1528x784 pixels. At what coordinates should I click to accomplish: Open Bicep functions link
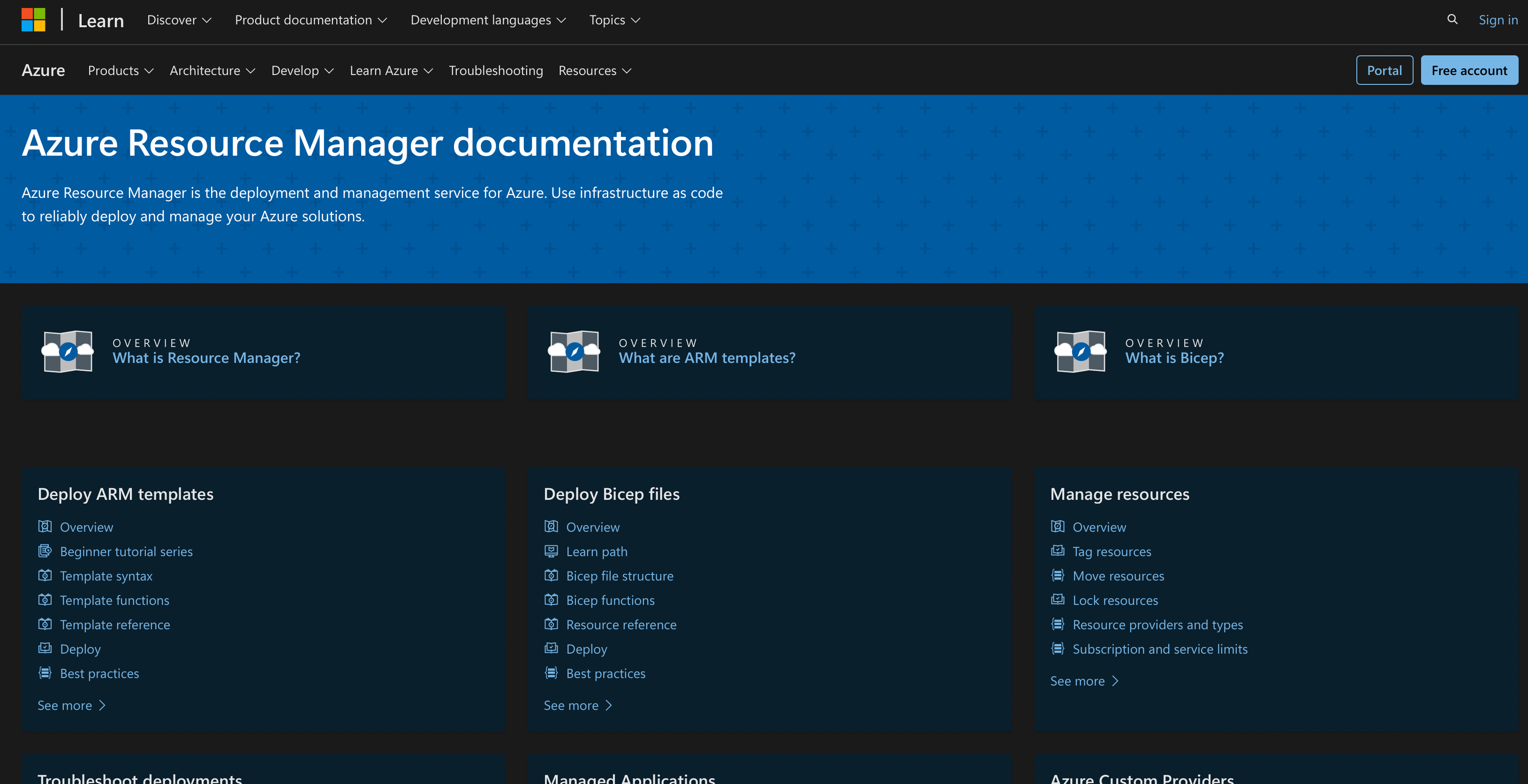[610, 600]
